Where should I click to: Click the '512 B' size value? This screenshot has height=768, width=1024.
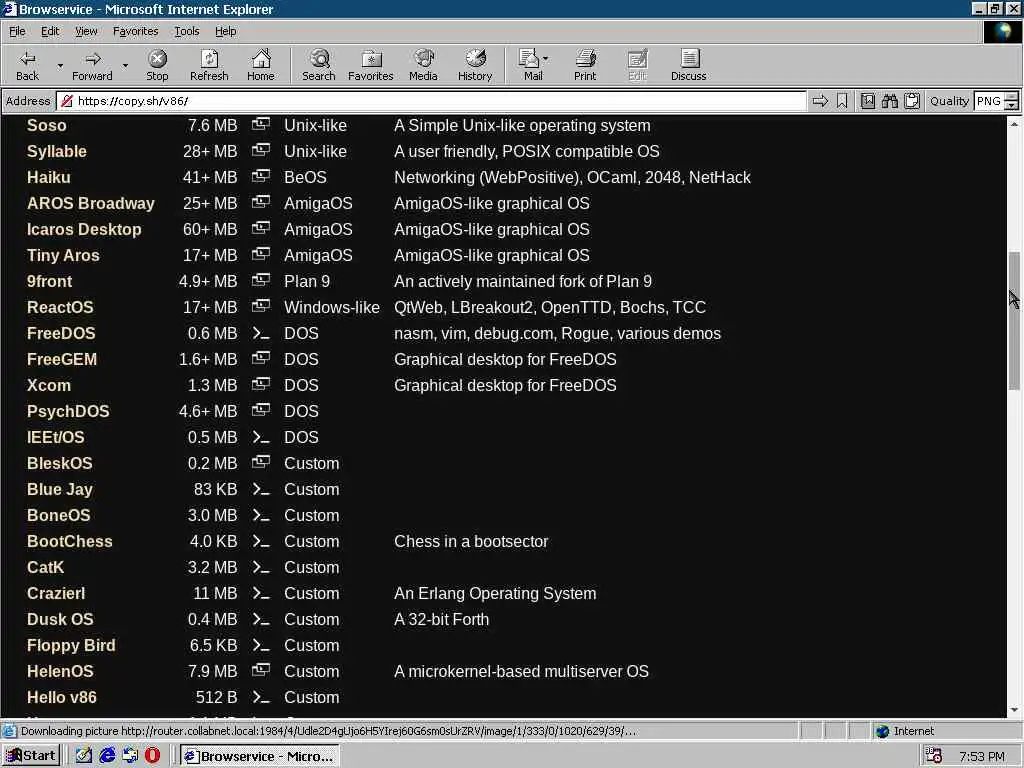(x=216, y=697)
